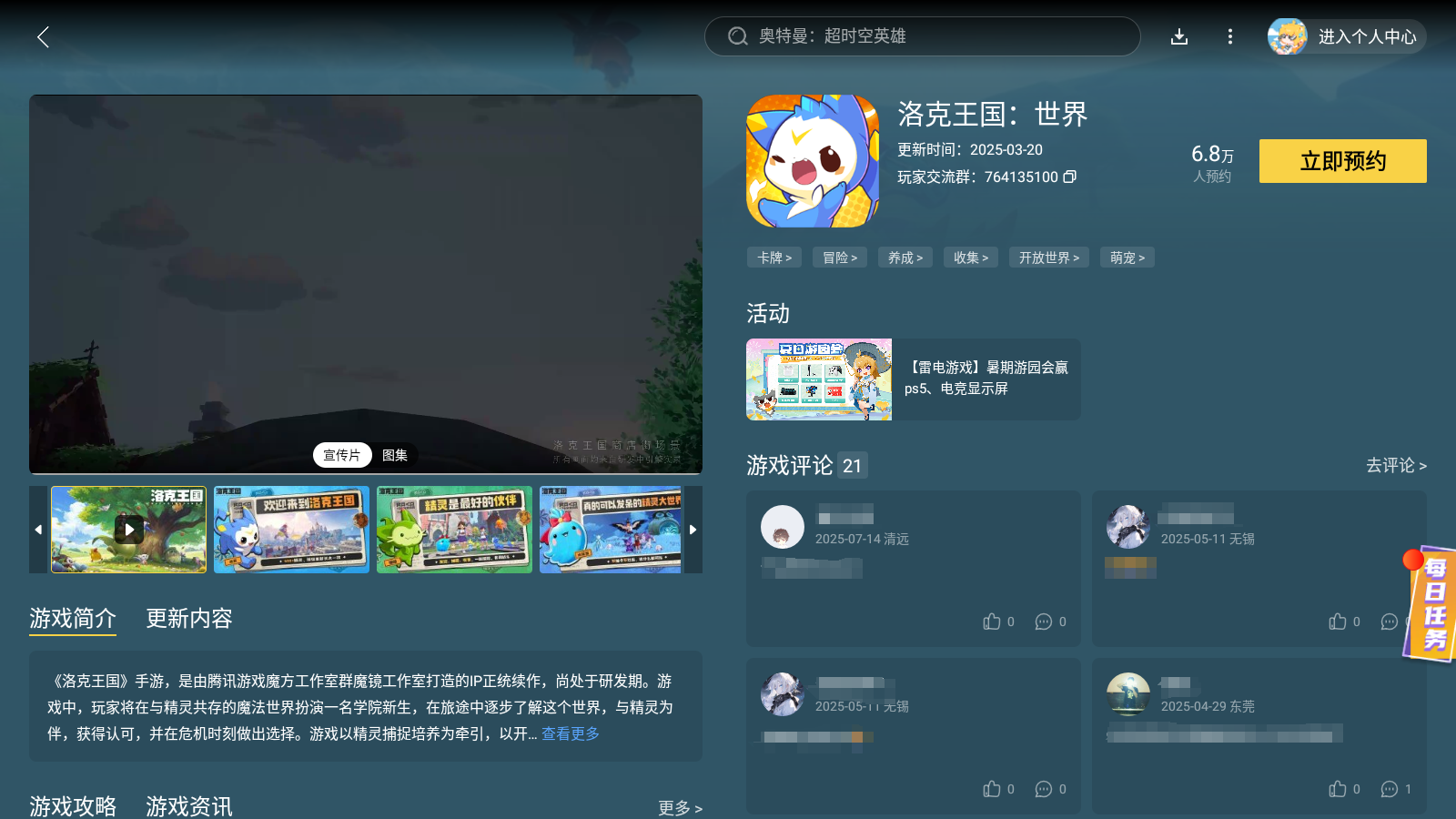Click the review count 21
This screenshot has width=1456, height=819.
(853, 466)
